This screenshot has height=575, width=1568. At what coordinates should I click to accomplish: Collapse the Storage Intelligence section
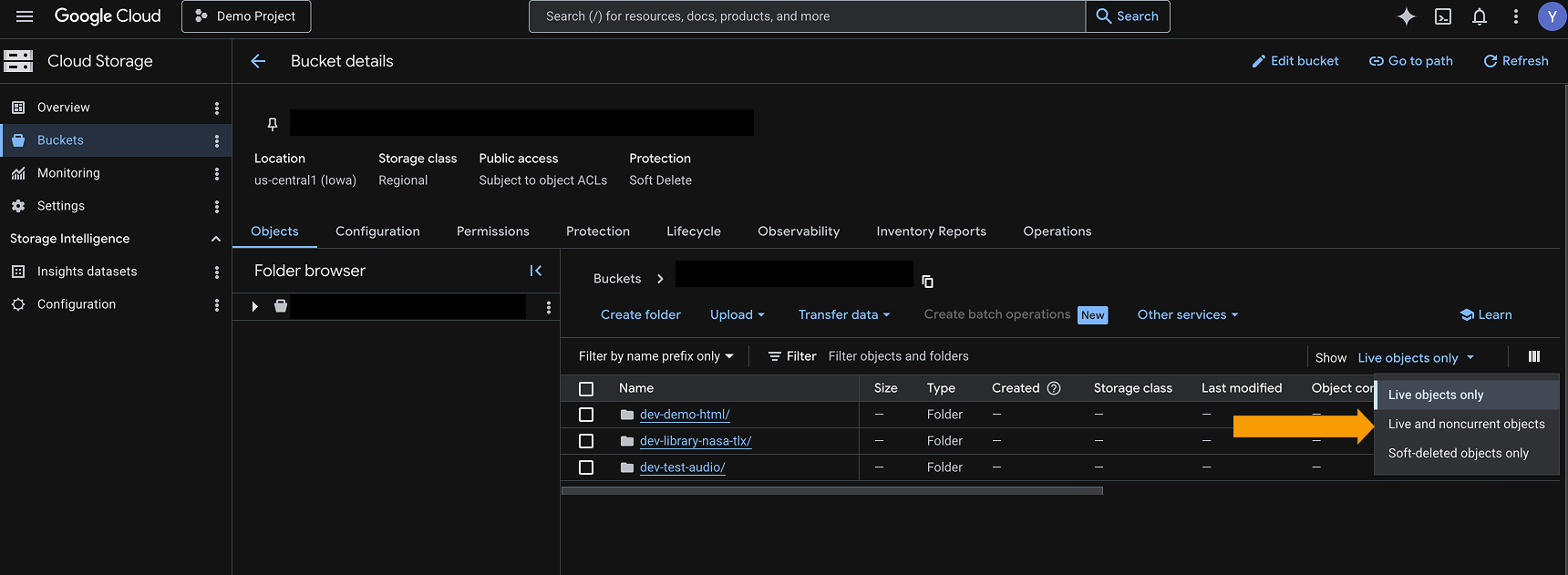click(x=216, y=239)
